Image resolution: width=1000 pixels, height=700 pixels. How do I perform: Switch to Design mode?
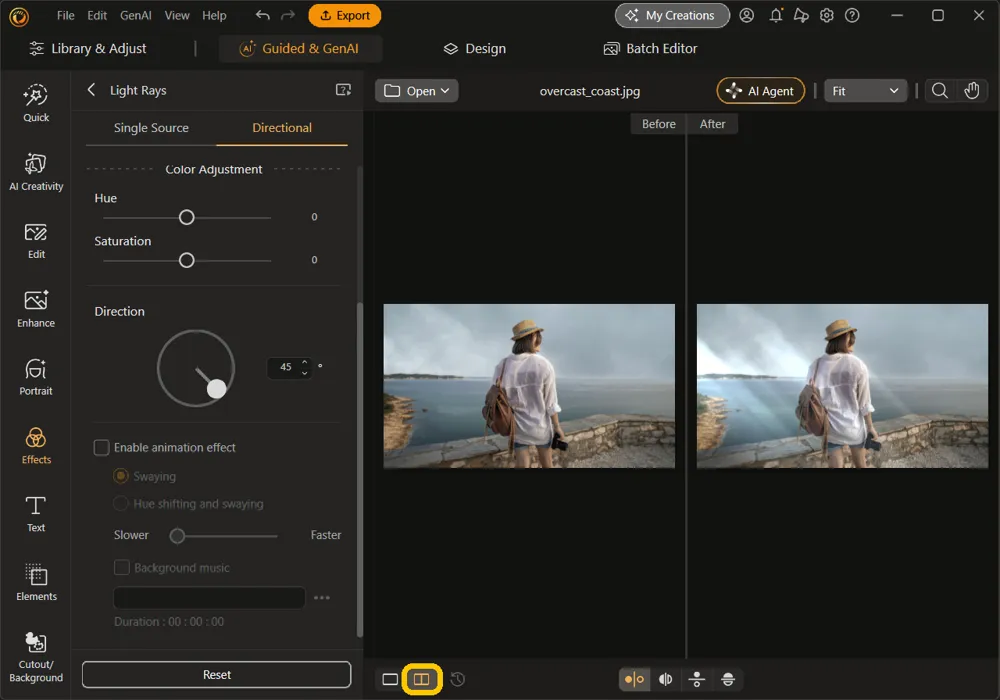(x=474, y=48)
